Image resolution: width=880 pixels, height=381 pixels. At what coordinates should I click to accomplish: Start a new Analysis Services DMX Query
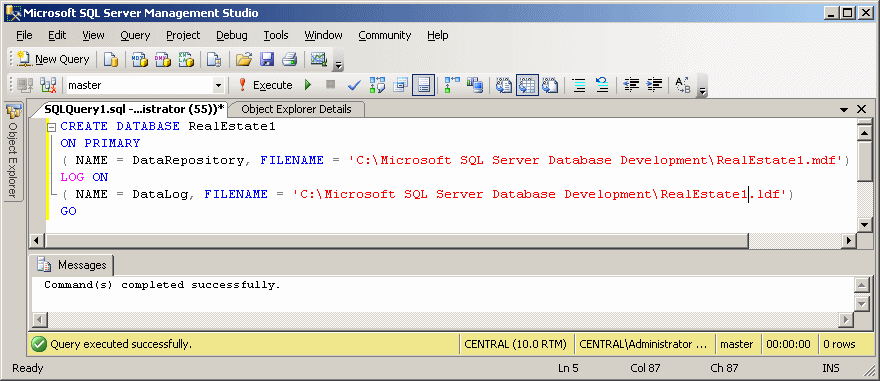(x=162, y=59)
